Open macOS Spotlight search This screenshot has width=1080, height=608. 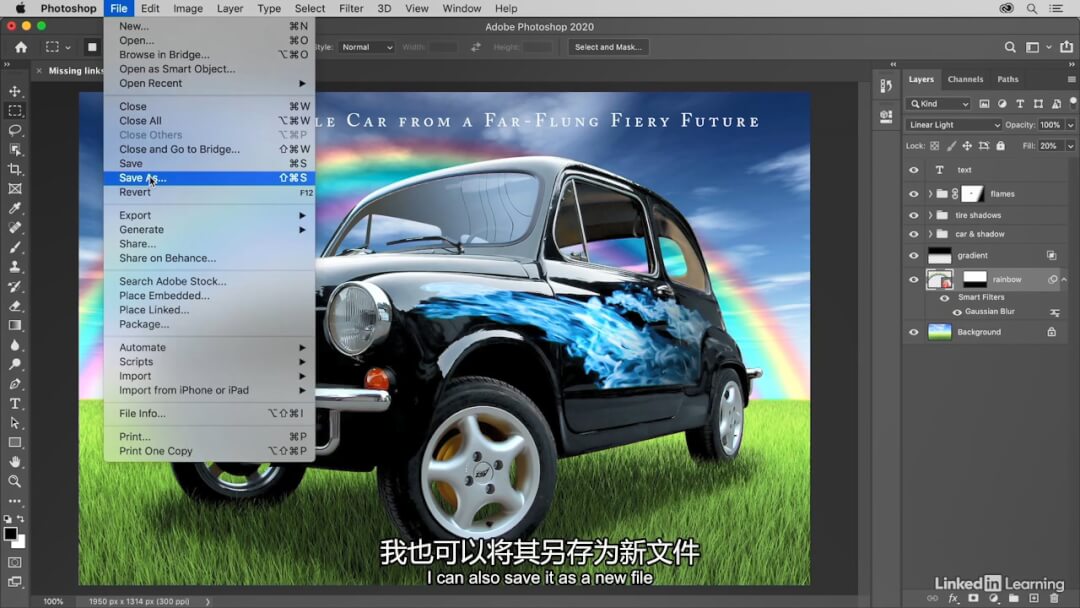coord(1032,8)
